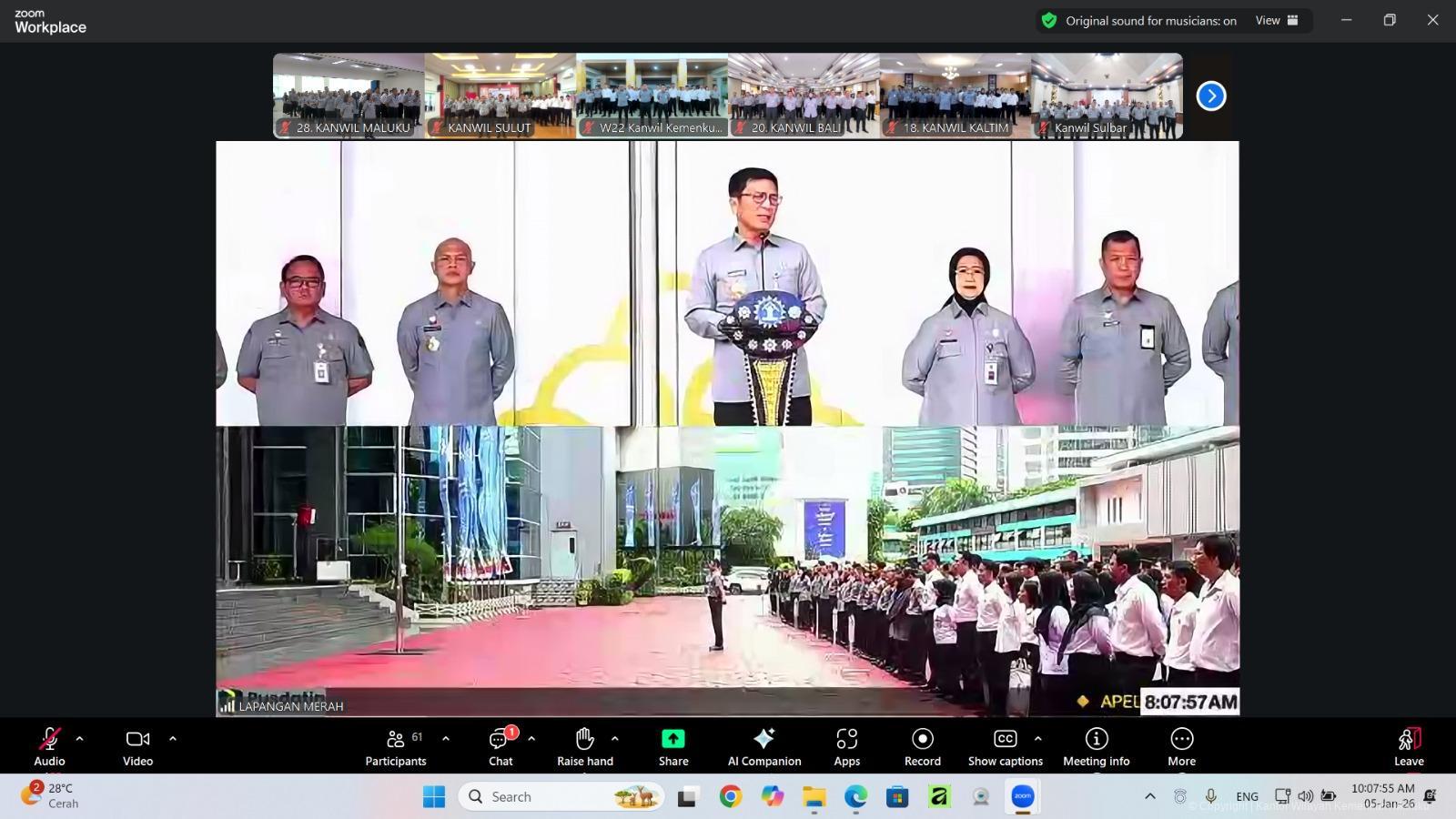Image resolution: width=1456 pixels, height=819 pixels.
Task: Open AI Companion
Action: coord(764,746)
